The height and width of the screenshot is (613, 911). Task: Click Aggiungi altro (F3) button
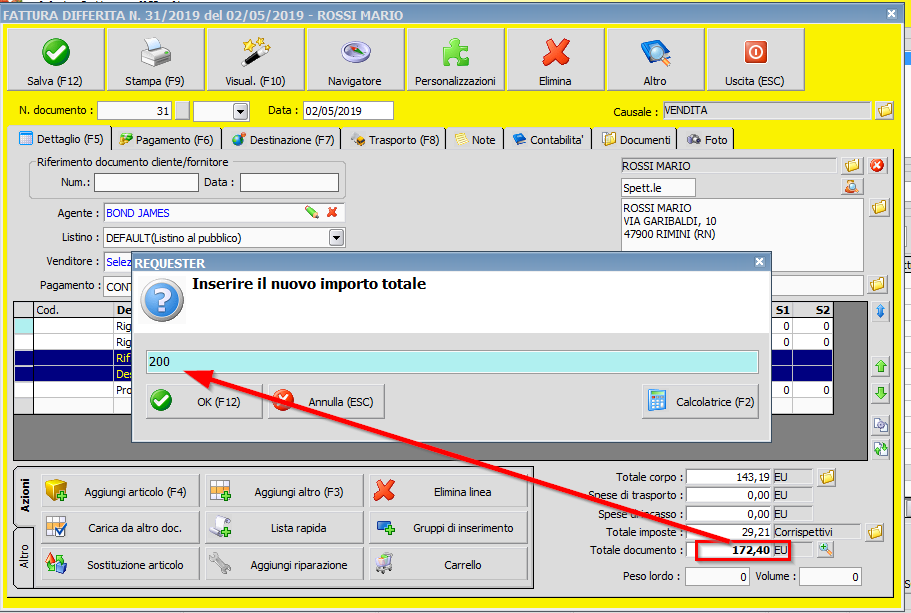[284, 492]
